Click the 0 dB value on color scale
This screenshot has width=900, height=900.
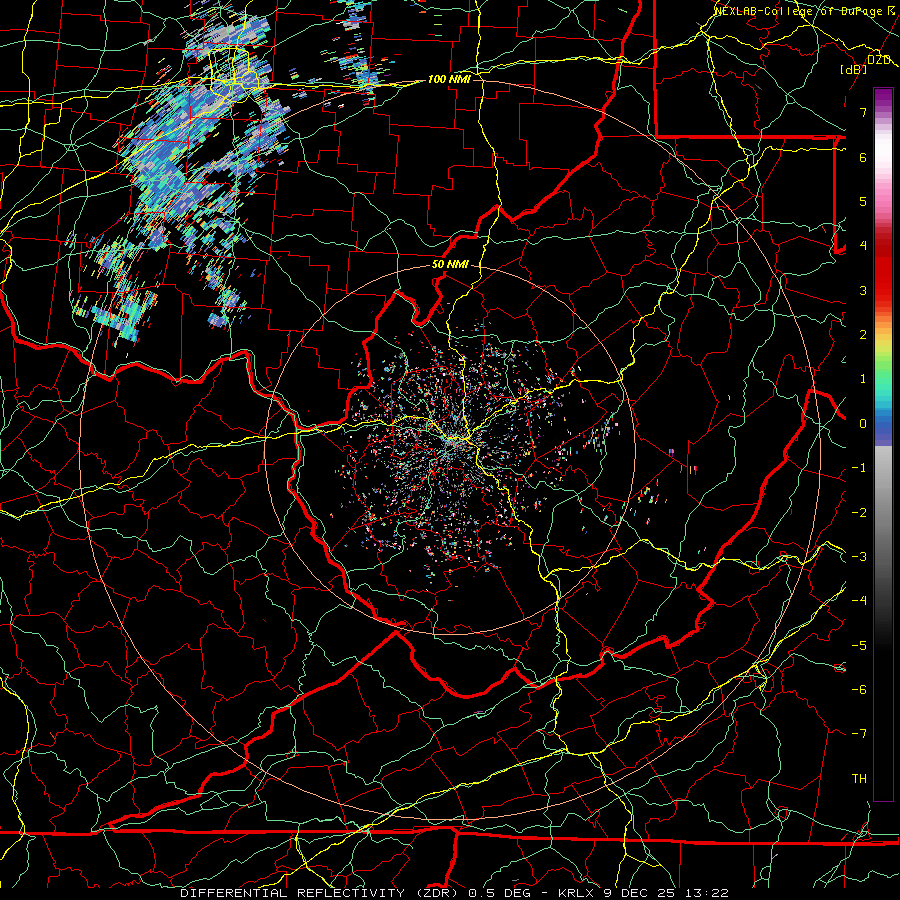[863, 424]
